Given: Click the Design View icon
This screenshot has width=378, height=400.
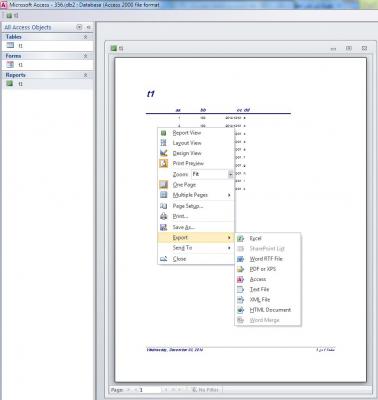Looking at the screenshot, I should point(164,153).
